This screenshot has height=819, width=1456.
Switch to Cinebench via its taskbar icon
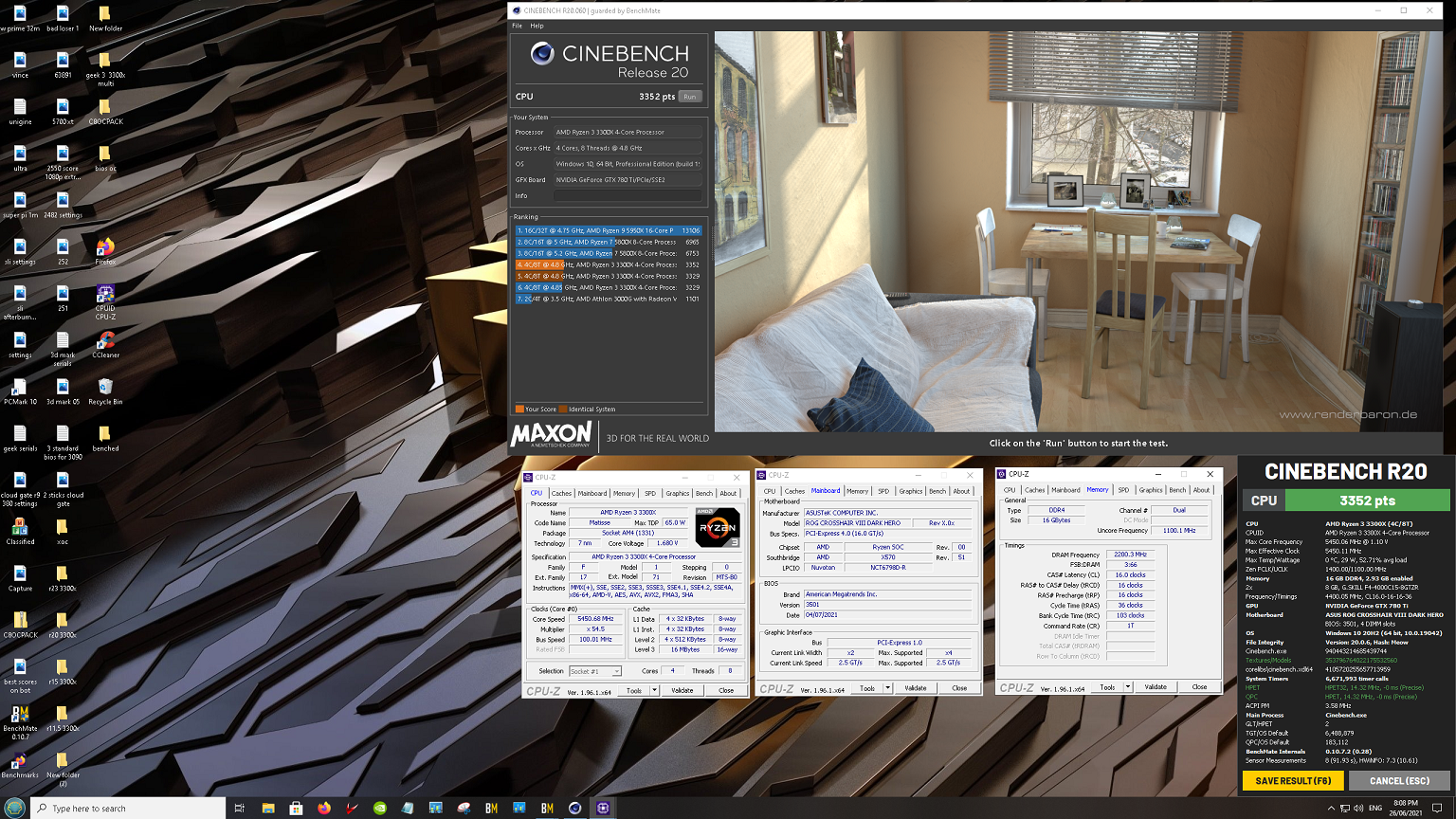(x=574, y=808)
